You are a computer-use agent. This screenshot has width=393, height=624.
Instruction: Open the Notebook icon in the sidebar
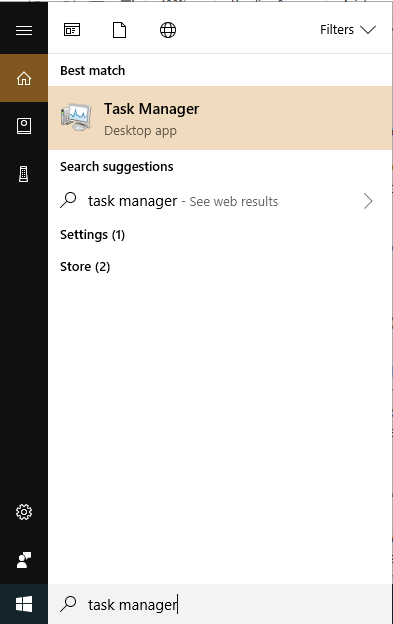tap(24, 126)
